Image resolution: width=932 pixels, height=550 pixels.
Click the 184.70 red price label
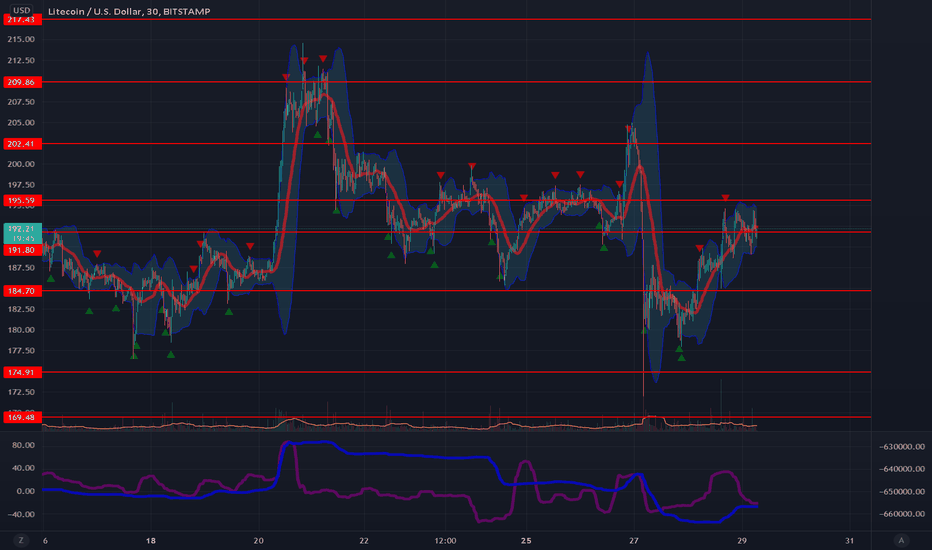point(23,291)
